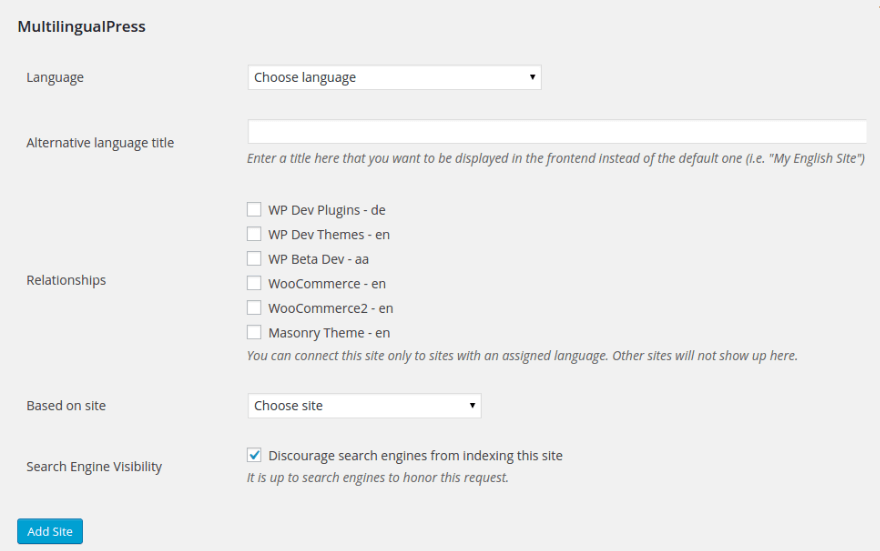Select the WooCommerce2 - en checkbox
This screenshot has width=880, height=551.
tap(254, 307)
